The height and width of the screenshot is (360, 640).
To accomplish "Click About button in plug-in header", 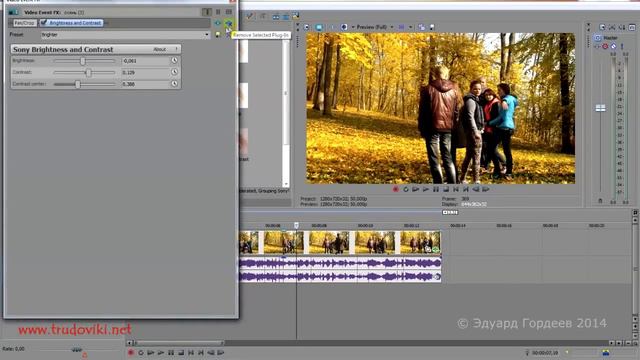I will coord(160,49).
